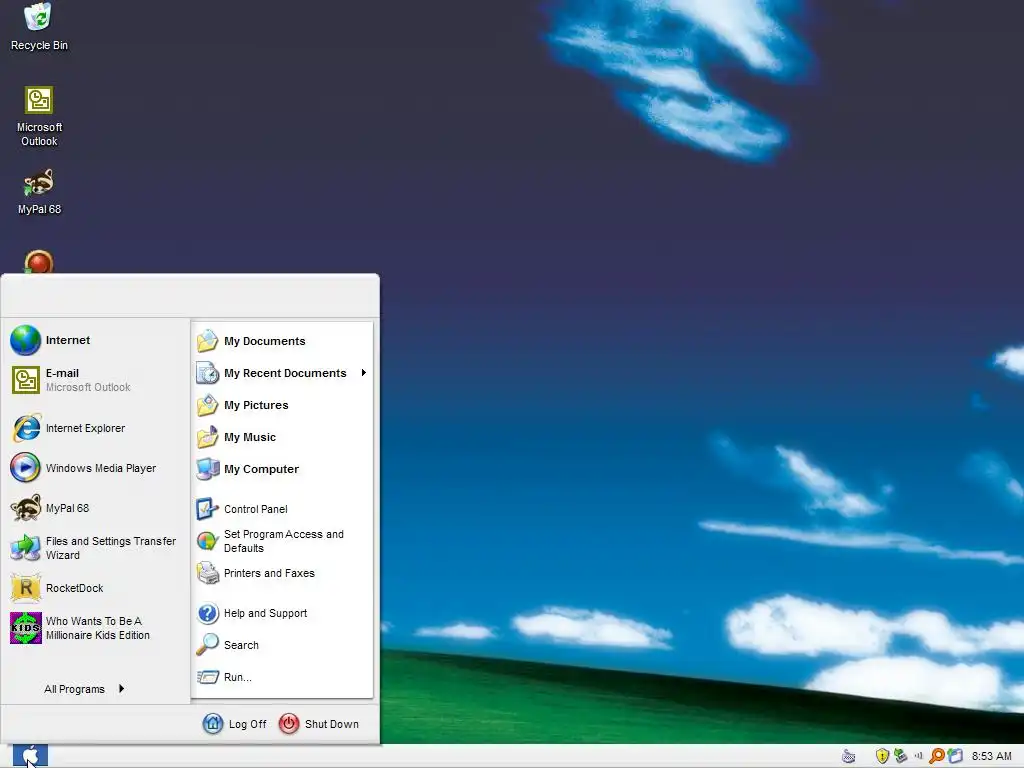Viewport: 1024px width, 768px height.
Task: Launch Internet from Start menu globe icon
Action: 98,340
